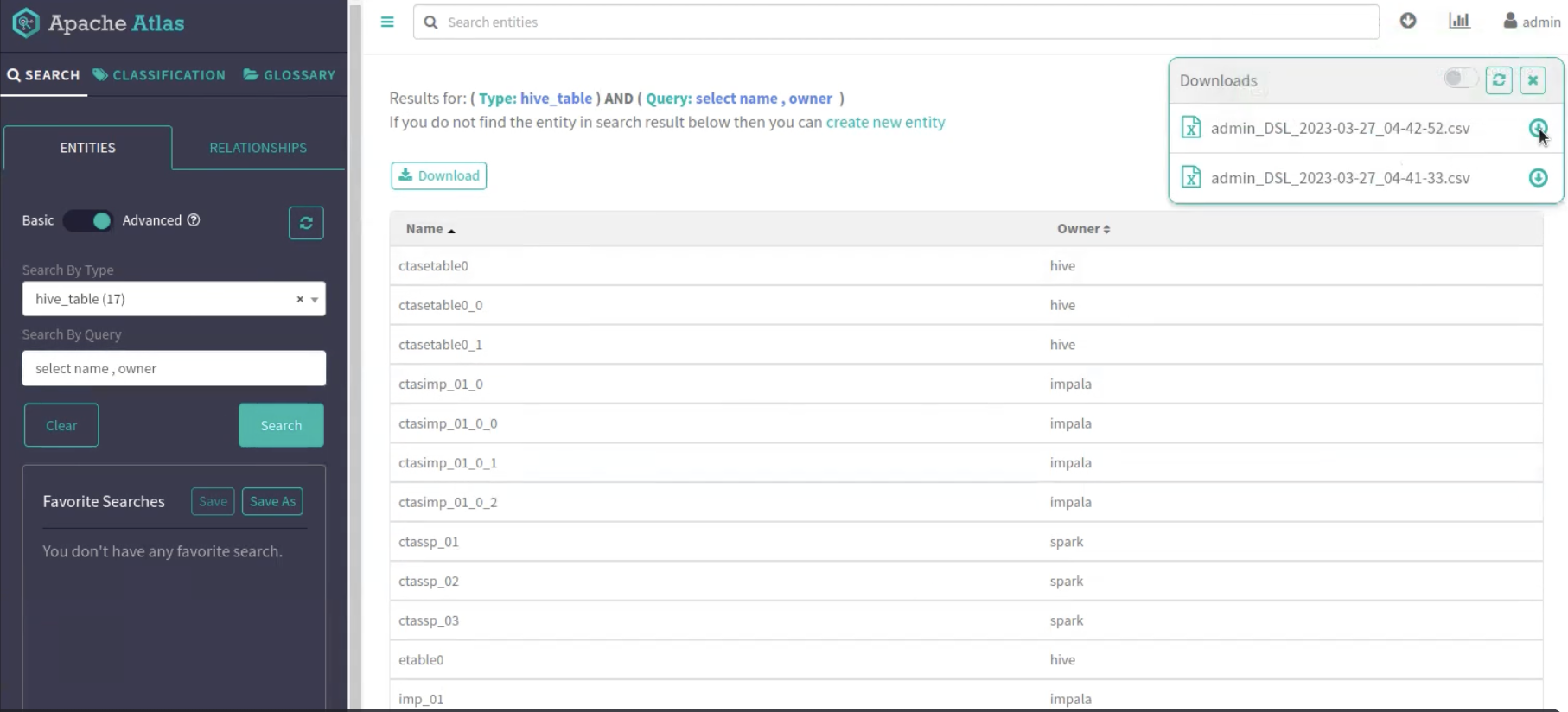Click the Download results button
This screenshot has width=1568, height=712.
(x=438, y=175)
